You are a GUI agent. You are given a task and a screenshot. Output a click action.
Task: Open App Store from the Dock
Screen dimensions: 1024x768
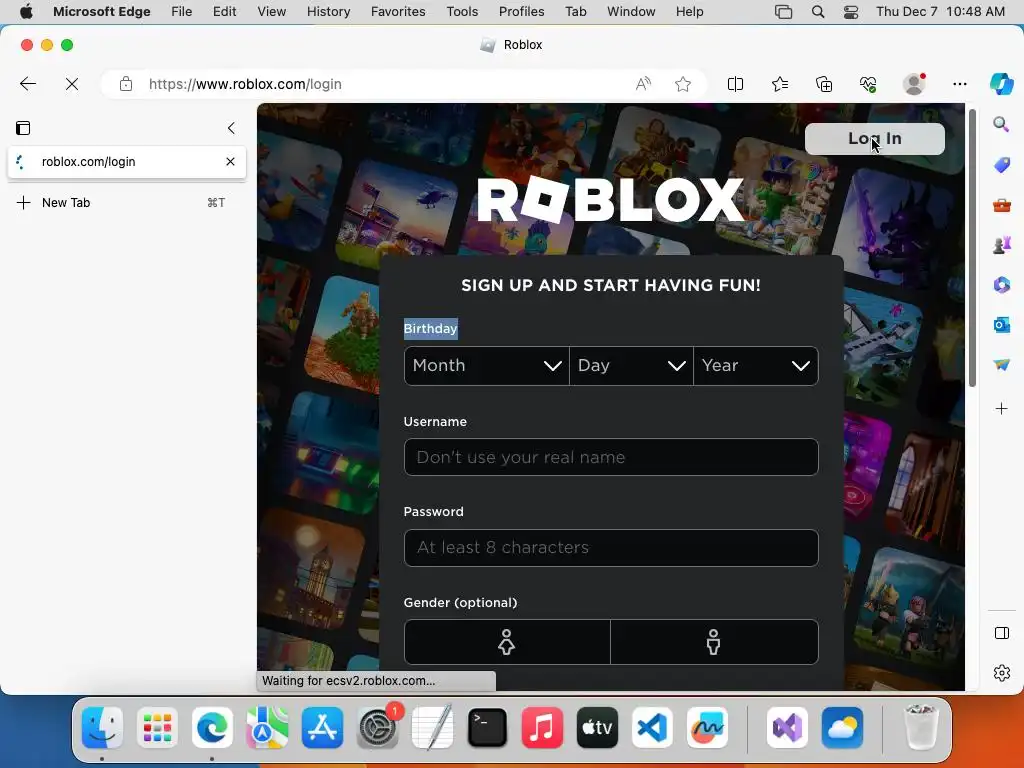[323, 728]
